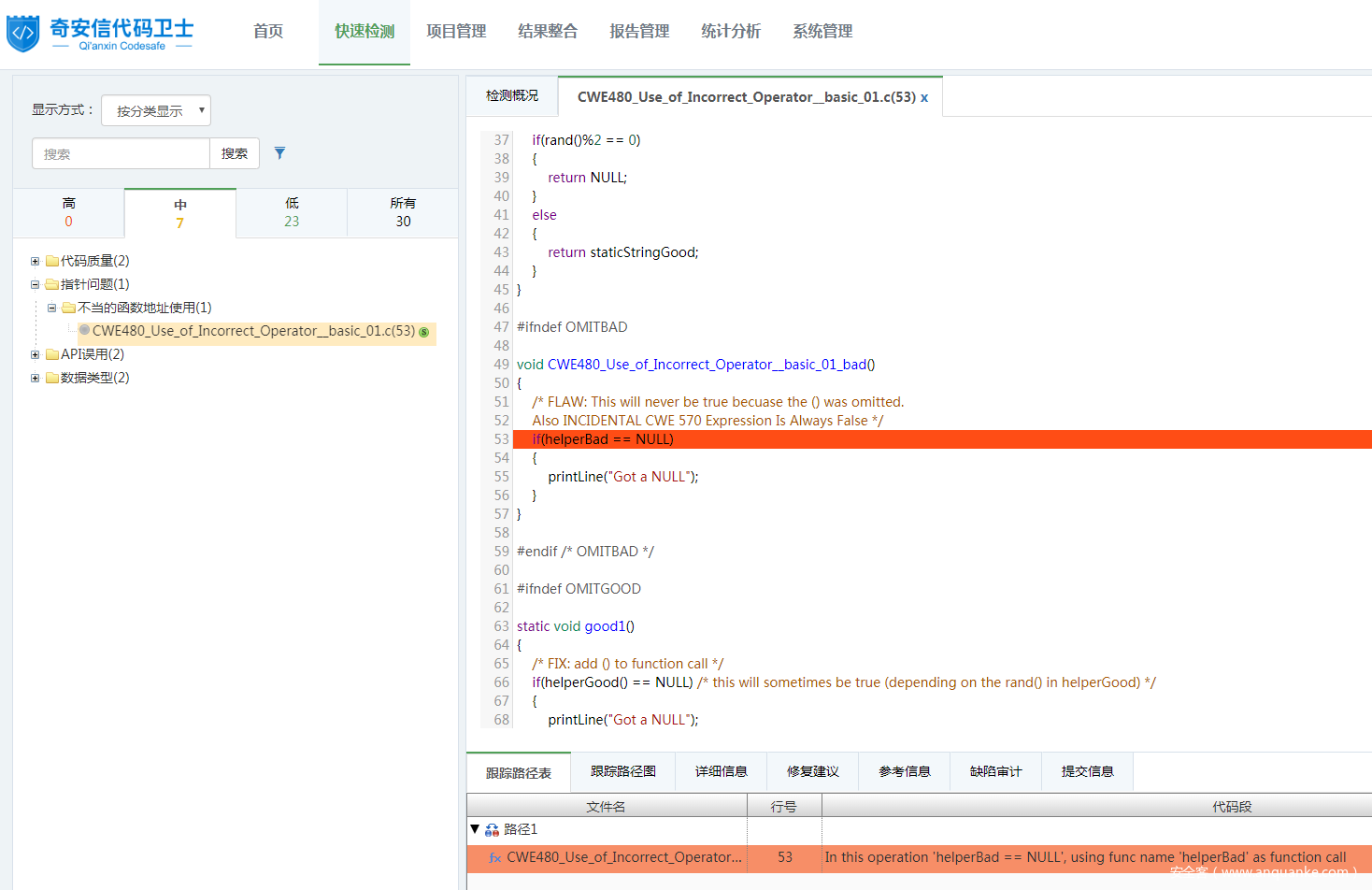Select trace row with line number 53
The height and width of the screenshot is (890, 1372).
click(x=920, y=858)
